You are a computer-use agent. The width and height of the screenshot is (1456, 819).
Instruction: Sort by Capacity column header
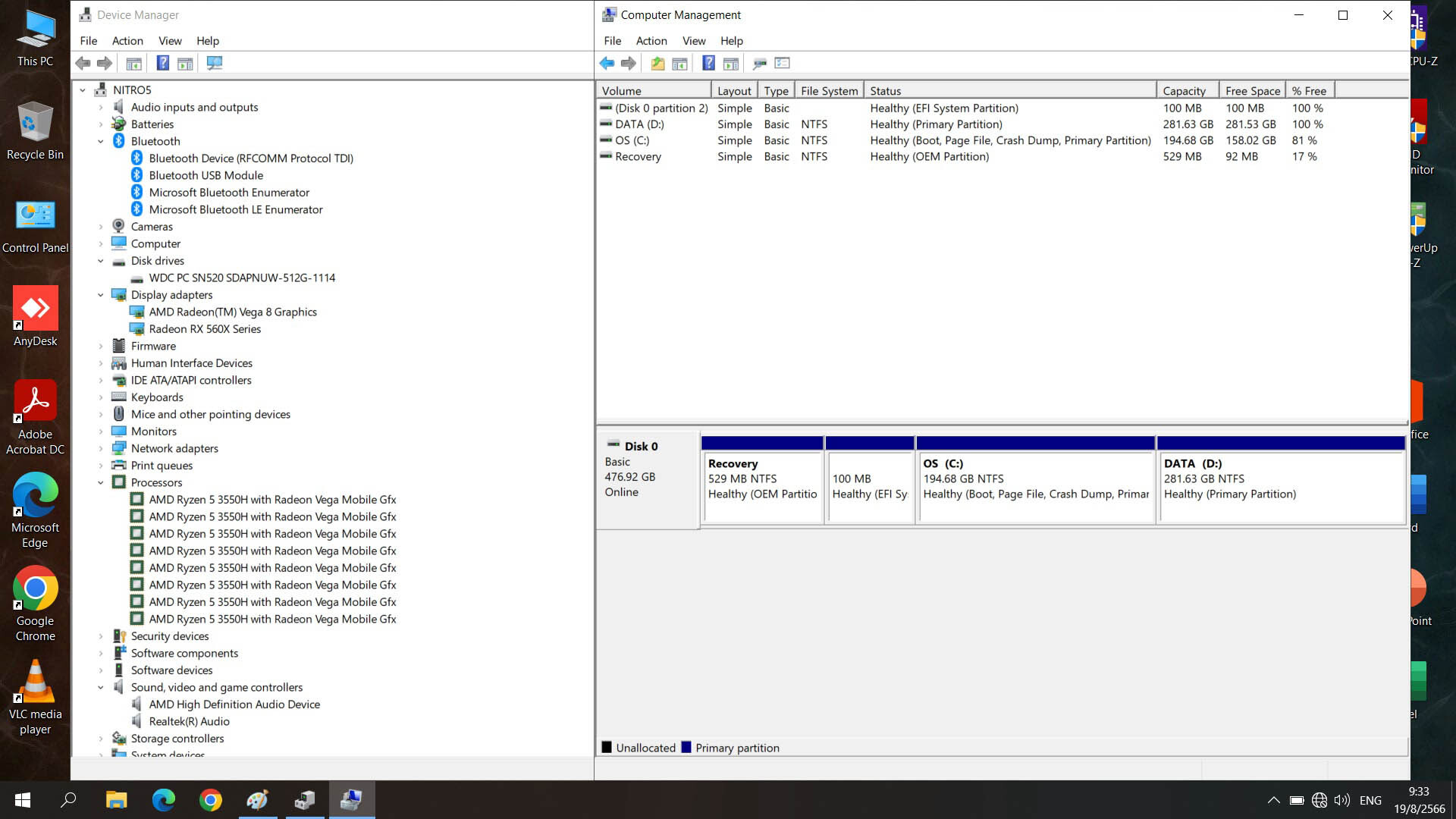click(1188, 91)
